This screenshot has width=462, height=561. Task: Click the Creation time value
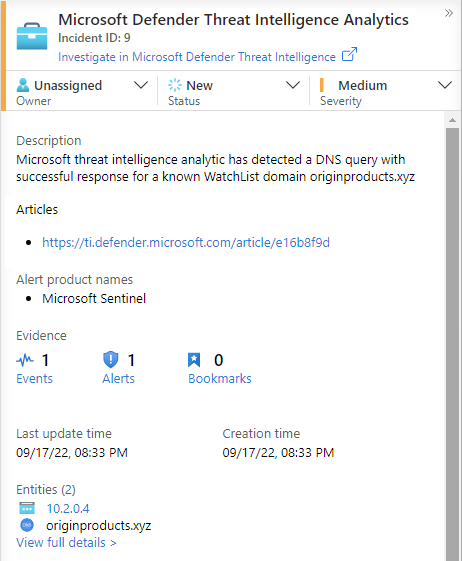[278, 453]
